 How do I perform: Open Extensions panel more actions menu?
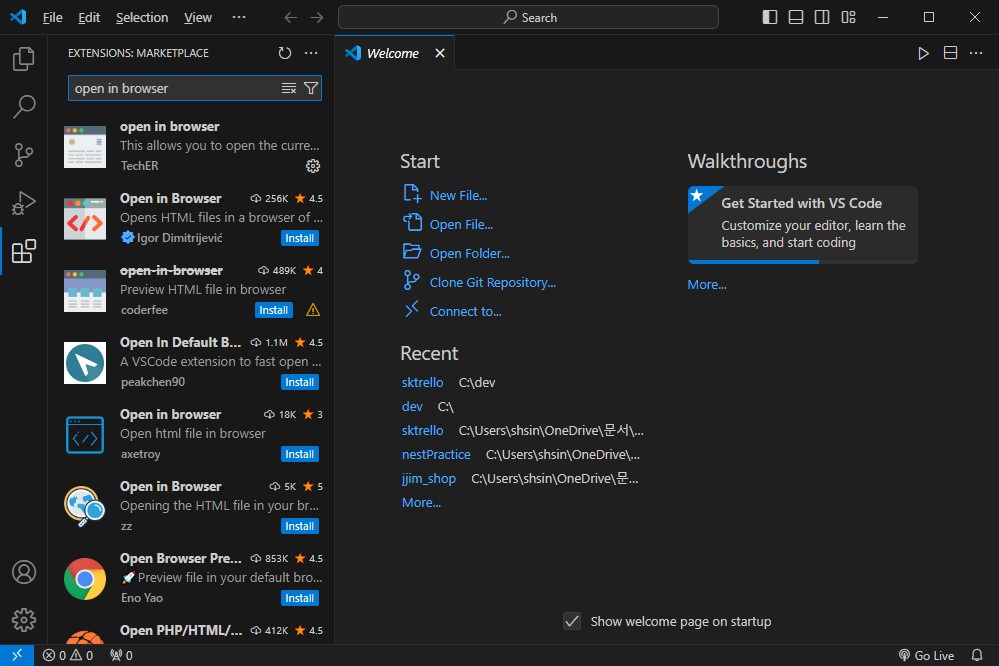(x=311, y=53)
